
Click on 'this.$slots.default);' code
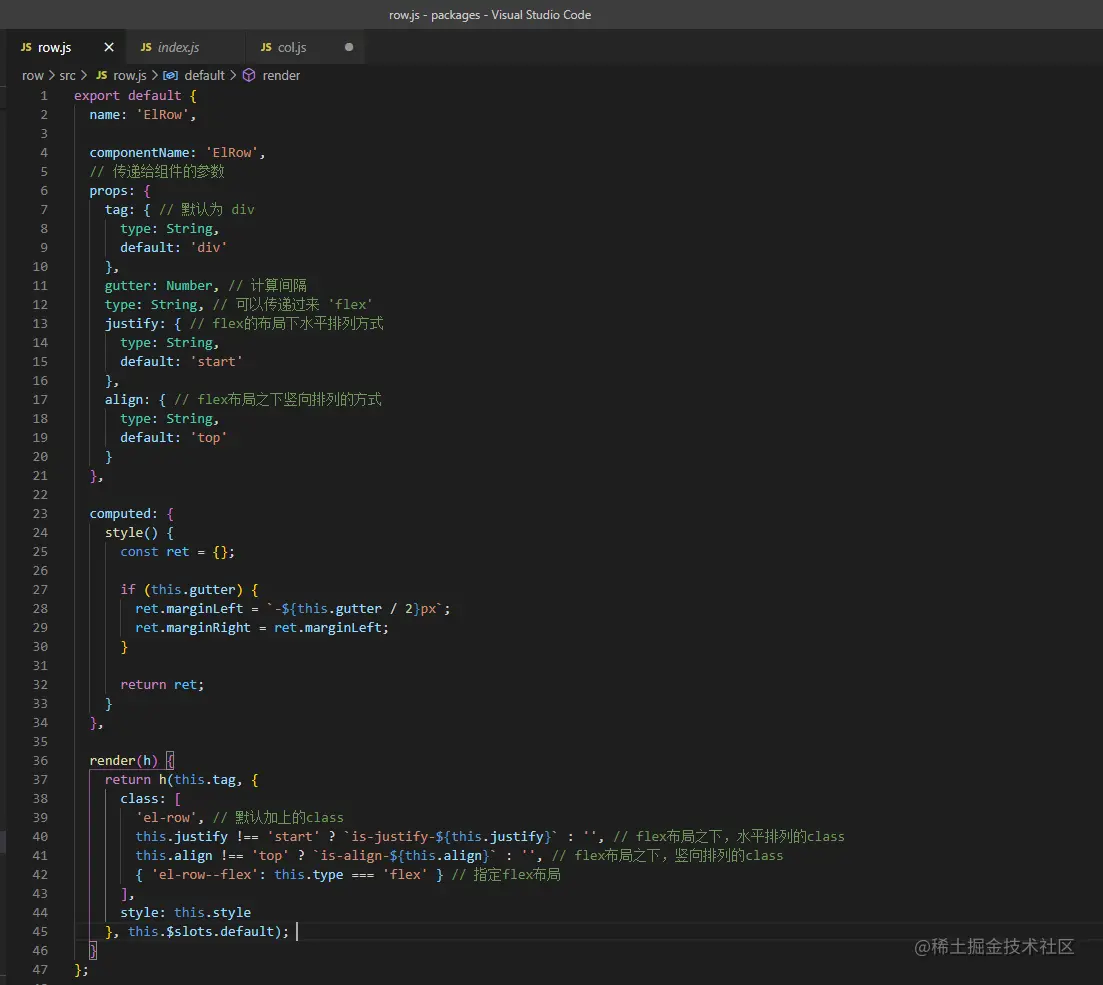[x=208, y=932]
